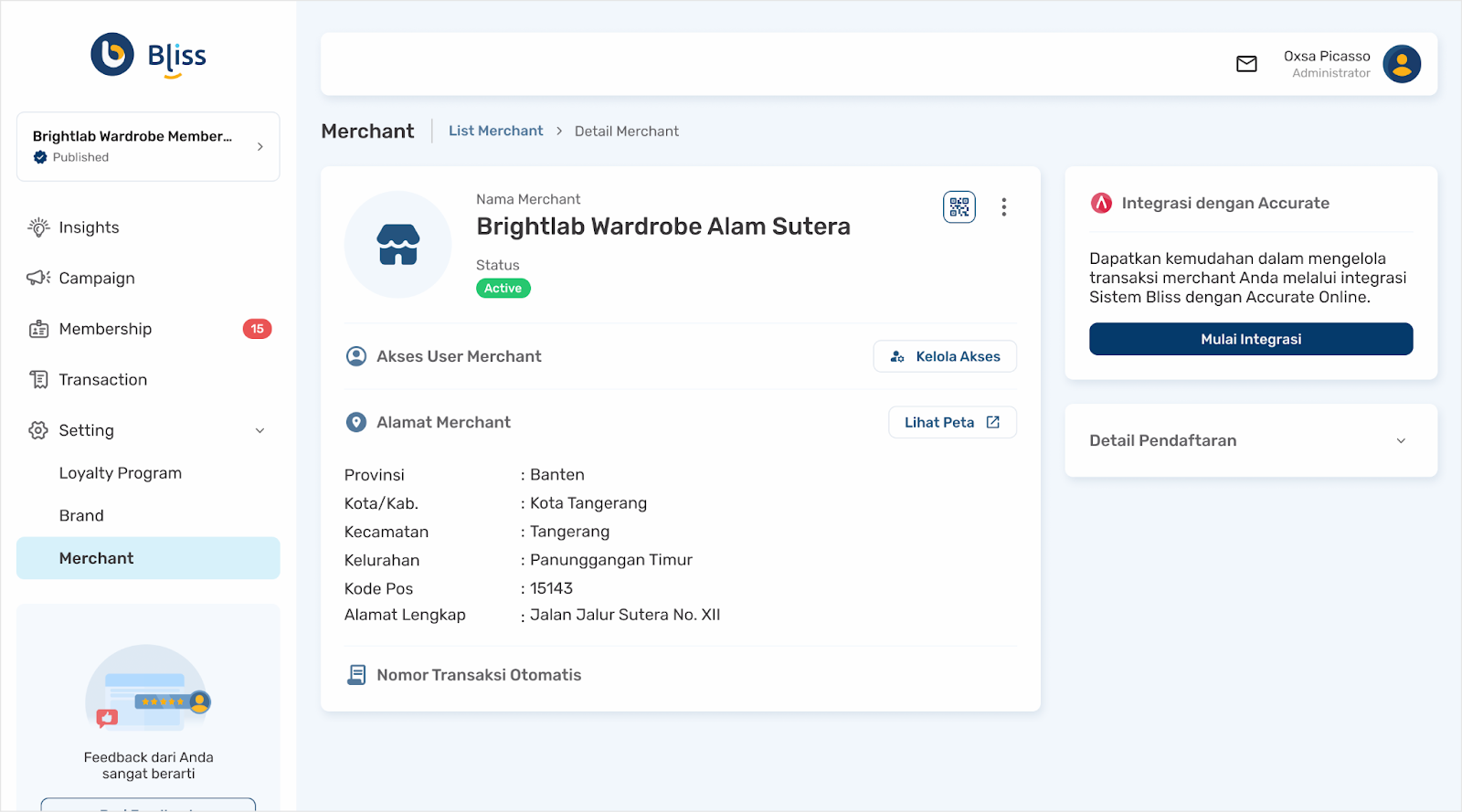Click the Administrator role label
1462x812 pixels.
pyautogui.click(x=1331, y=73)
